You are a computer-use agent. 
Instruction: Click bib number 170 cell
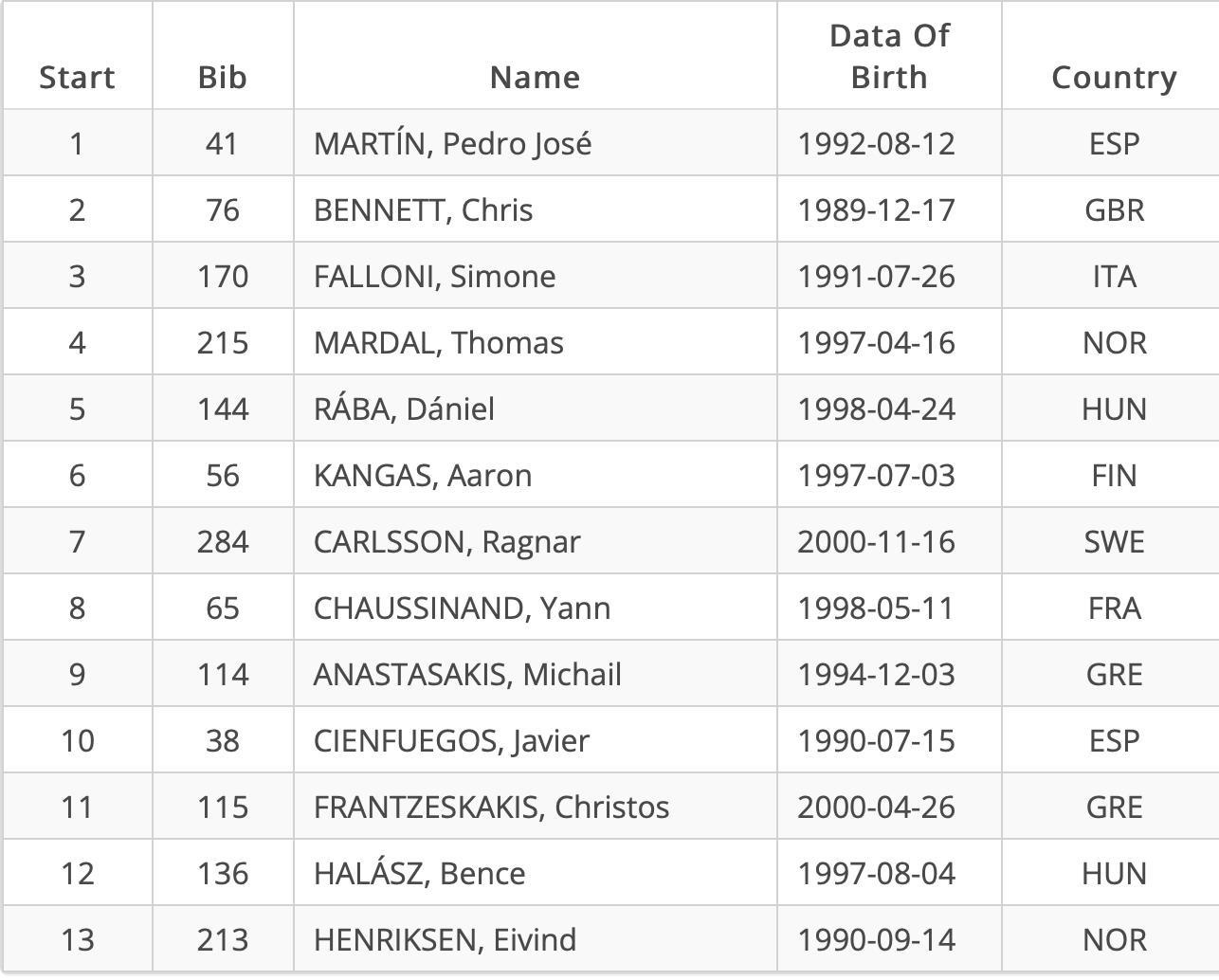pos(223,276)
